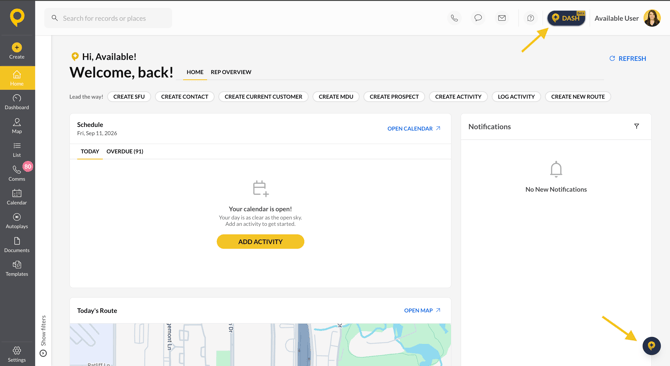Click the Notifications bell icon
Image resolution: width=670 pixels, height=366 pixels.
[x=556, y=169]
